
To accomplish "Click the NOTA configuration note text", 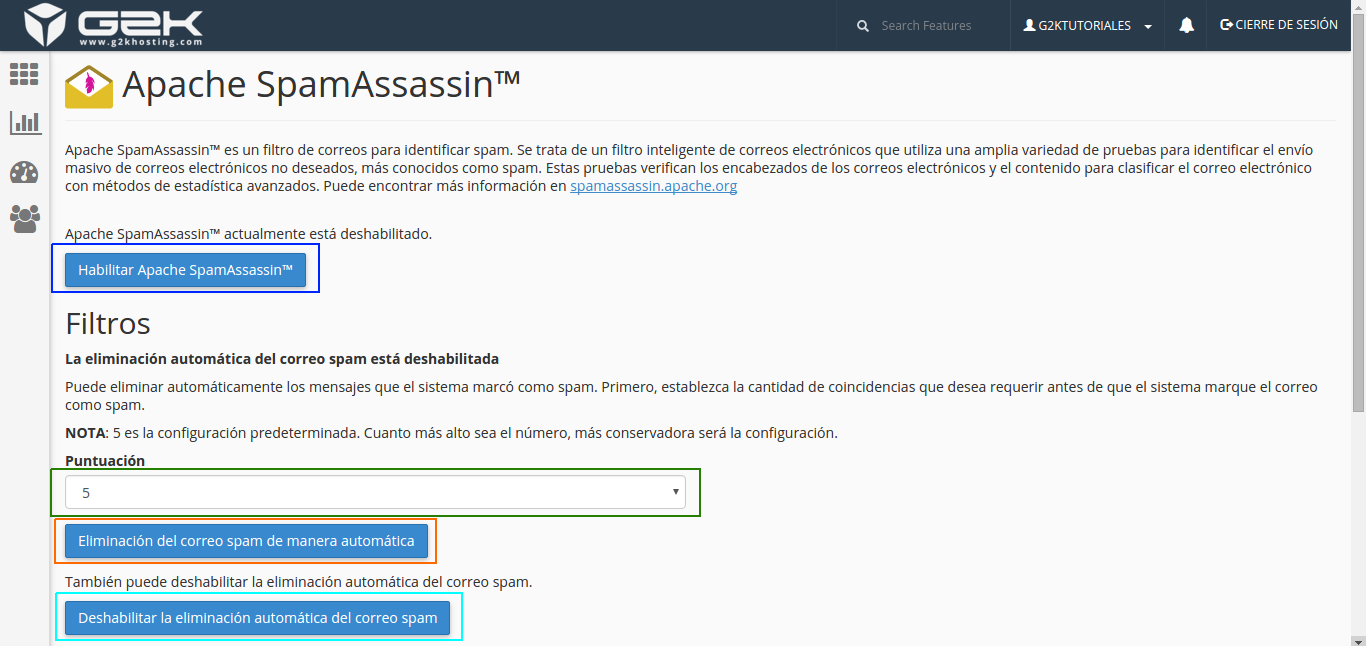I will (451, 433).
